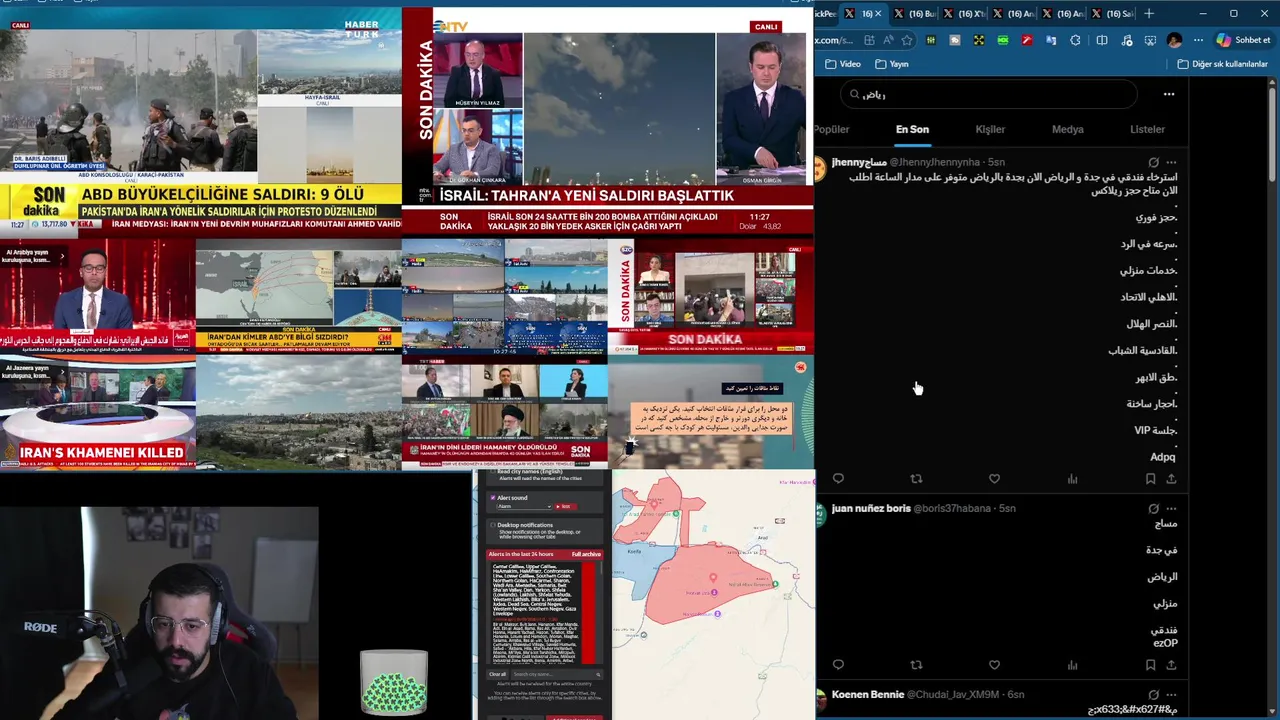The width and height of the screenshot is (1280, 720).
Task: Switch to the Kişiler tab
Action: (x=990, y=129)
